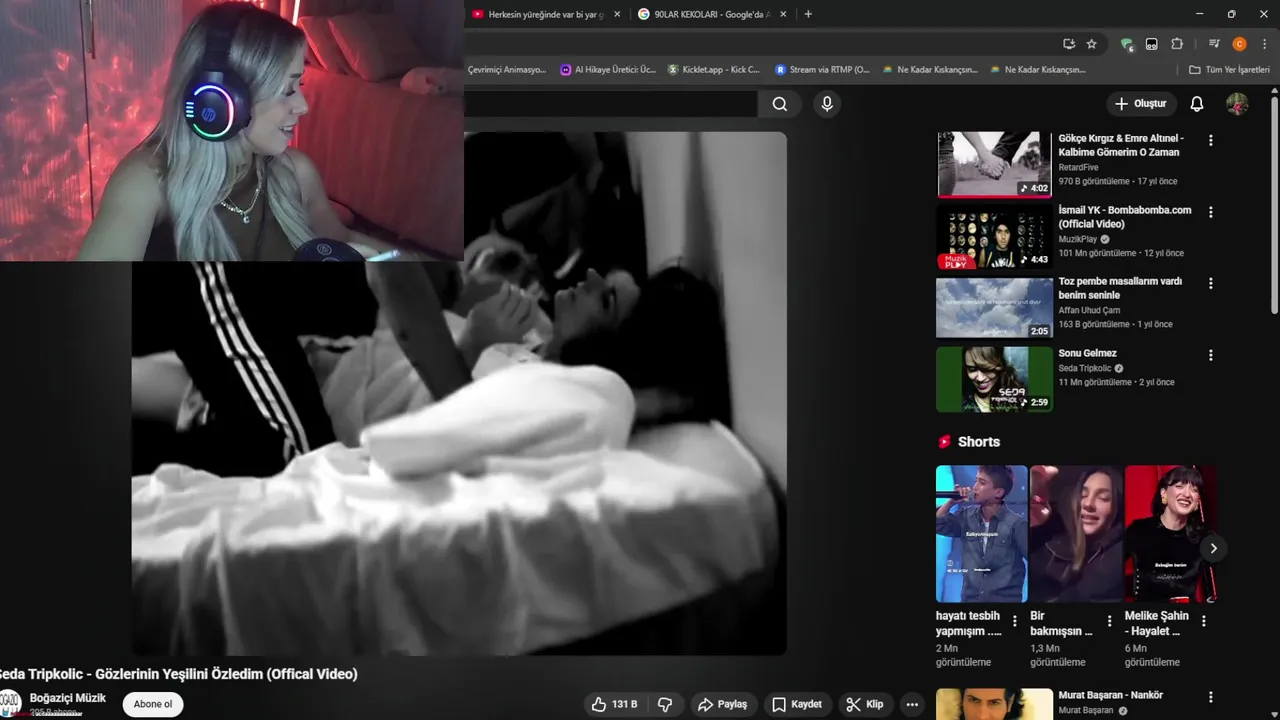Open the Chrome extensions puzzle icon
The image size is (1280, 720).
pos(1177,44)
